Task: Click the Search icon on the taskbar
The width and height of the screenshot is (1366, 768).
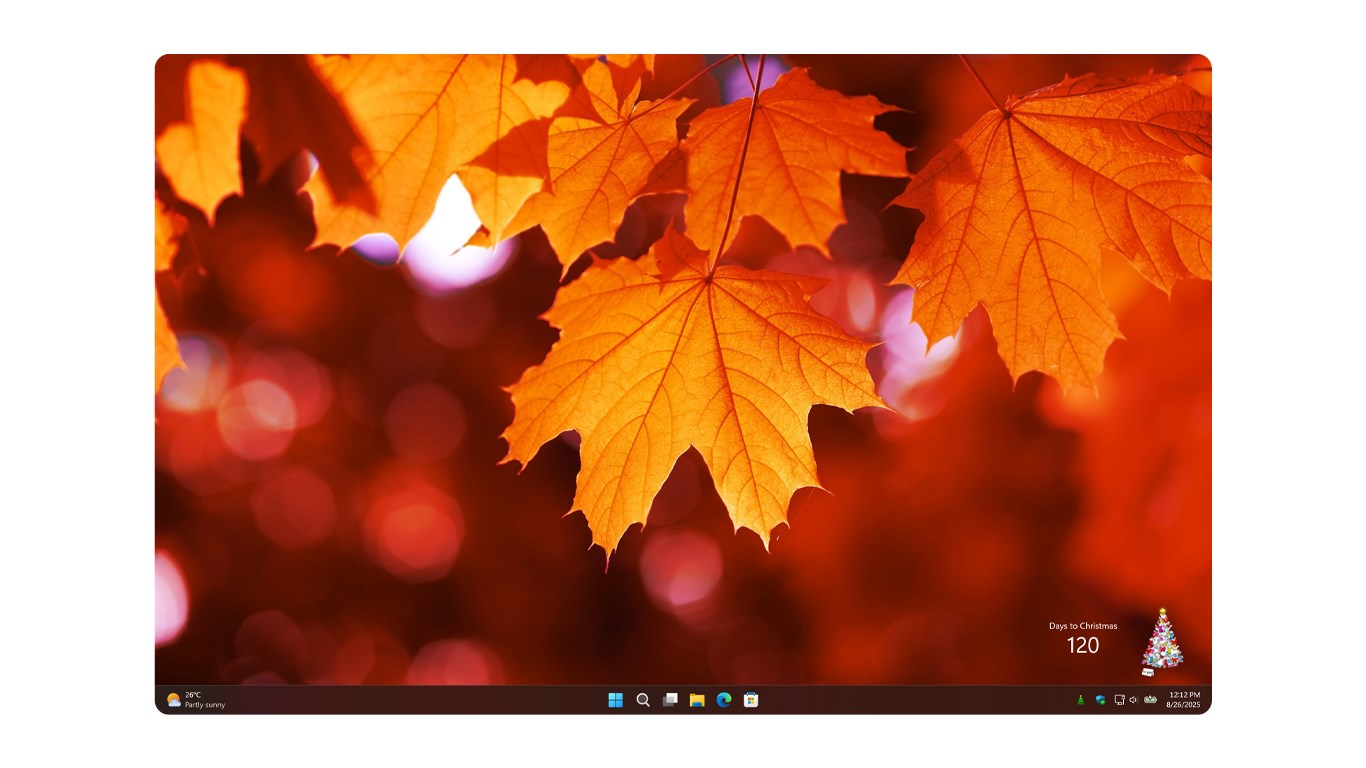Action: pos(642,700)
